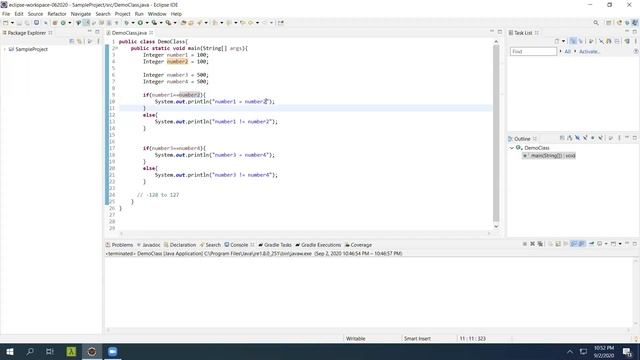Image resolution: width=640 pixels, height=360 pixels.
Task: Open the Run button's dropdown arrow
Action: 147,23
